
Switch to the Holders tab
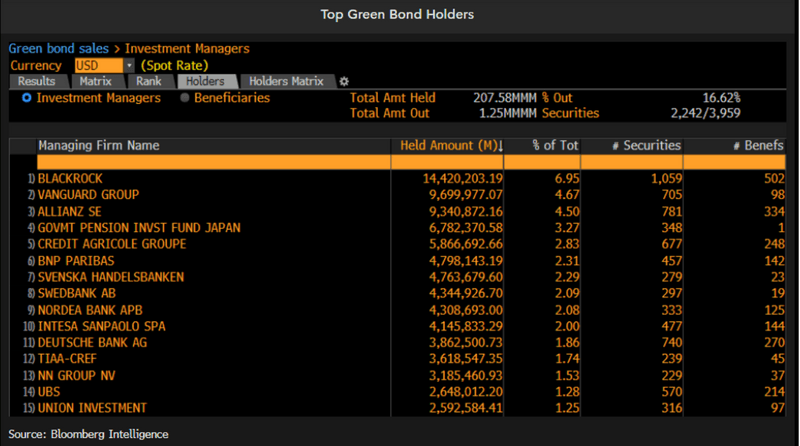pos(205,81)
